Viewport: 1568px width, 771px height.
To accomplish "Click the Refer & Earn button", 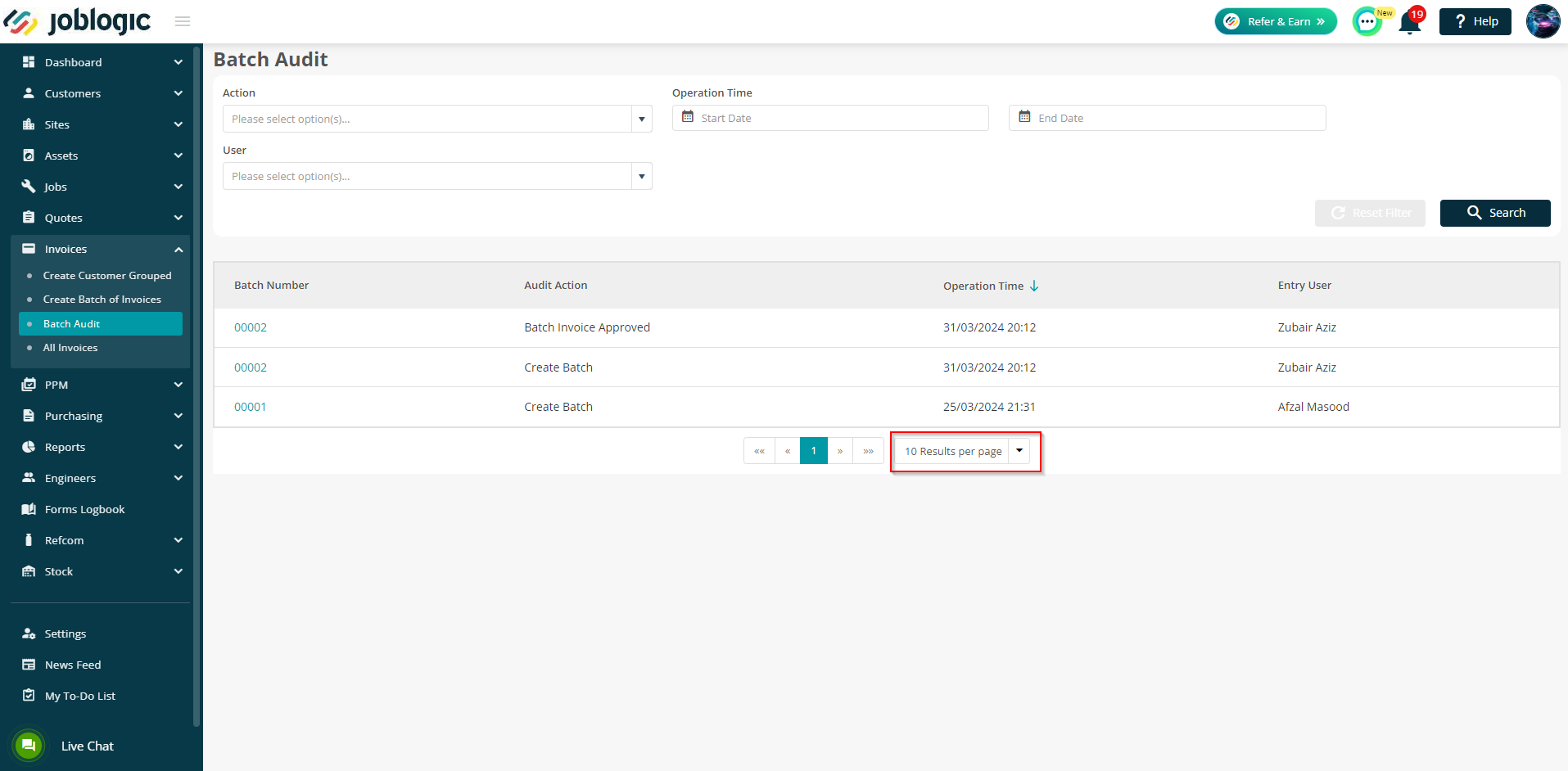I will pos(1276,21).
